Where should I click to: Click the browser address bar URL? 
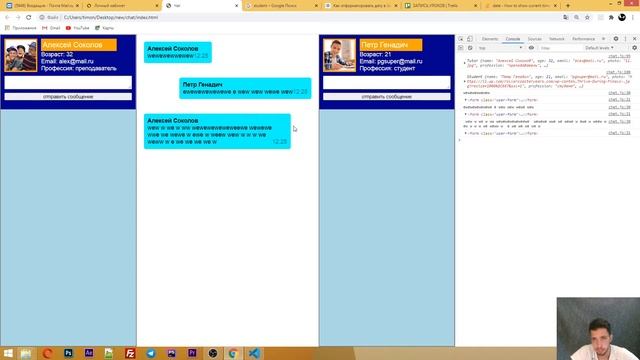(111, 18)
